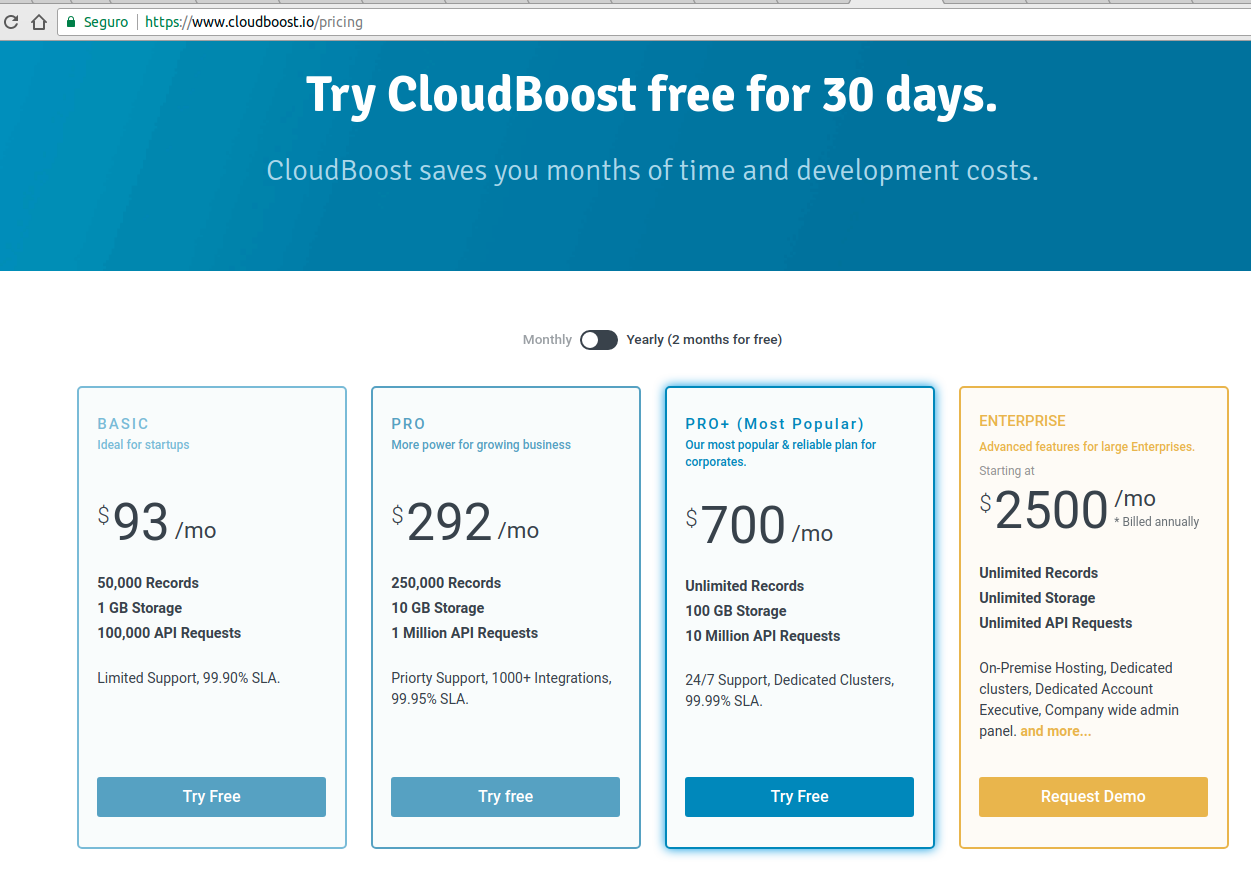Click 'Ideal for startups' subtitle
This screenshot has height=888, width=1251.
(143, 445)
